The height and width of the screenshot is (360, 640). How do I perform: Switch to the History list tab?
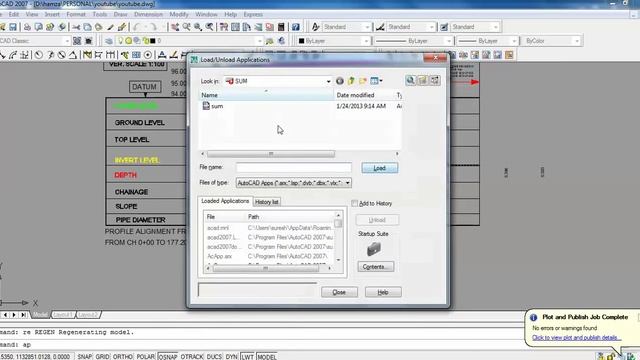[267, 202]
